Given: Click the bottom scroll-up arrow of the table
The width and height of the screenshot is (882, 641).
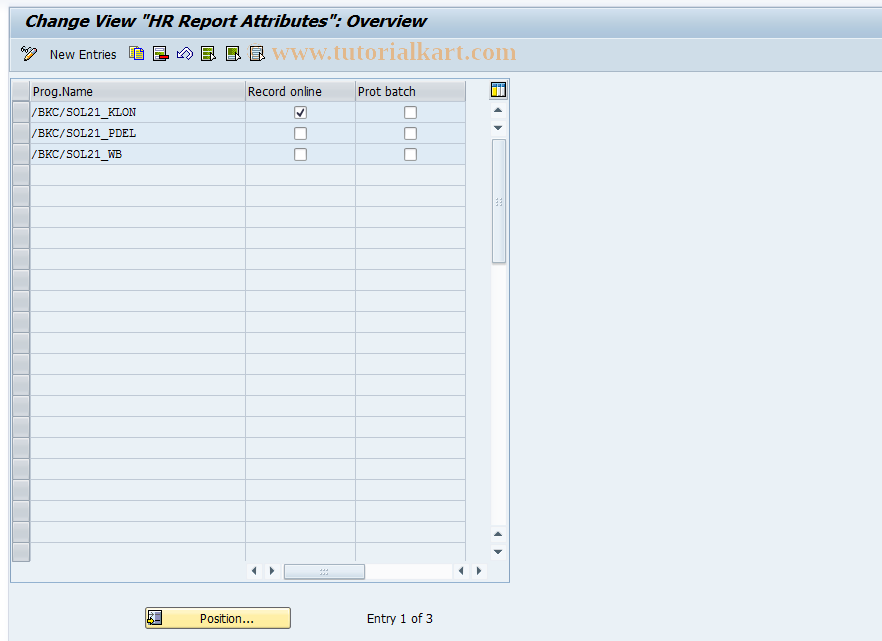Looking at the screenshot, I should pyautogui.click(x=498, y=534).
